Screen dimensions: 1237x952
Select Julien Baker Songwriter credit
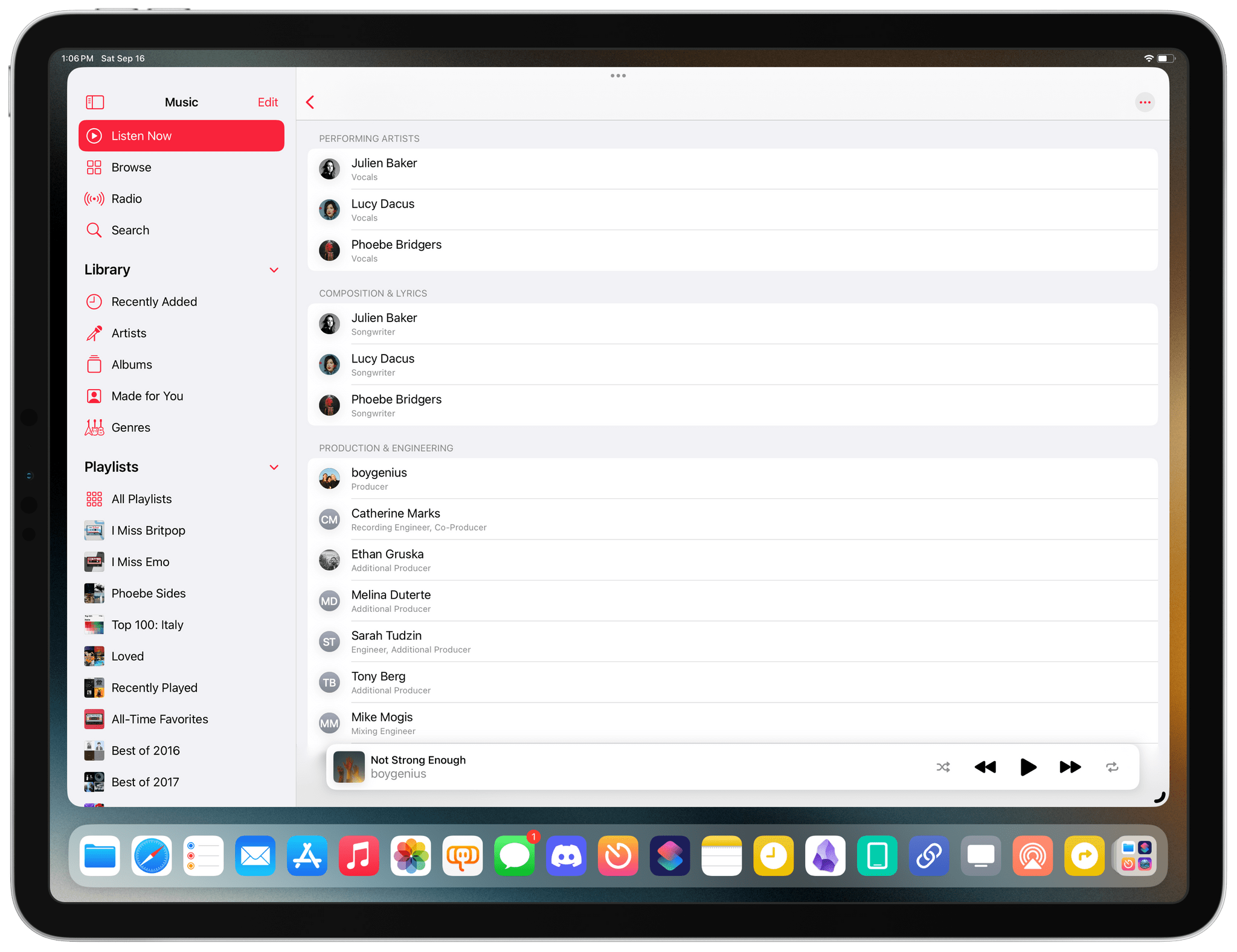point(733,324)
